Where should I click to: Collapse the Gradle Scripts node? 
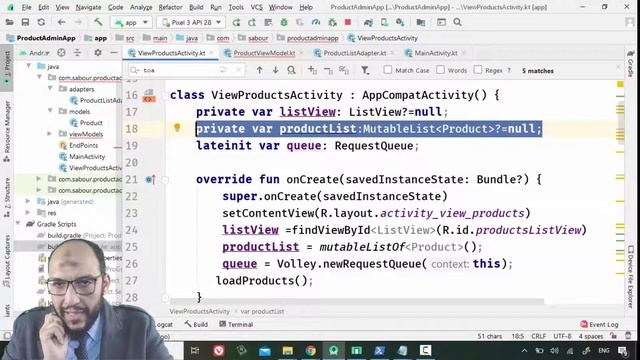click(x=18, y=224)
